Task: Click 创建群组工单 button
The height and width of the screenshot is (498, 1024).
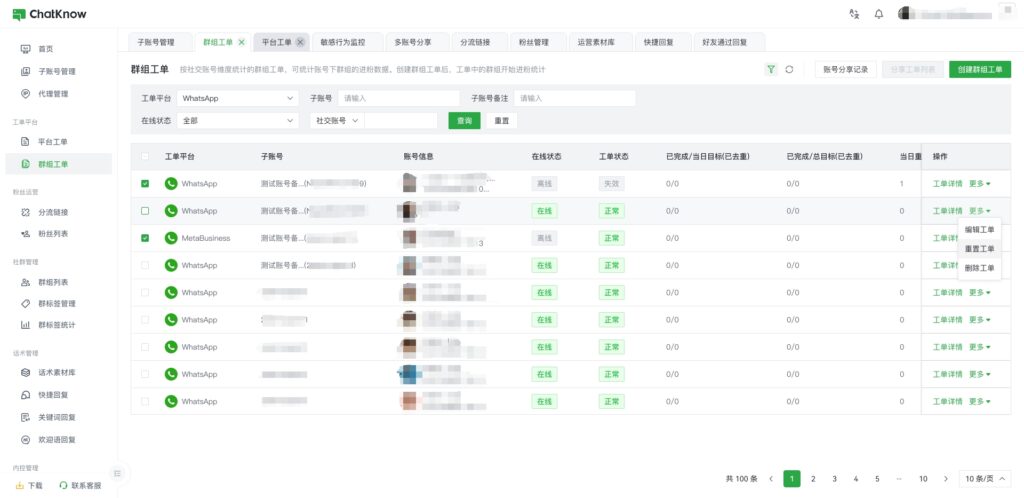Action: (980, 69)
